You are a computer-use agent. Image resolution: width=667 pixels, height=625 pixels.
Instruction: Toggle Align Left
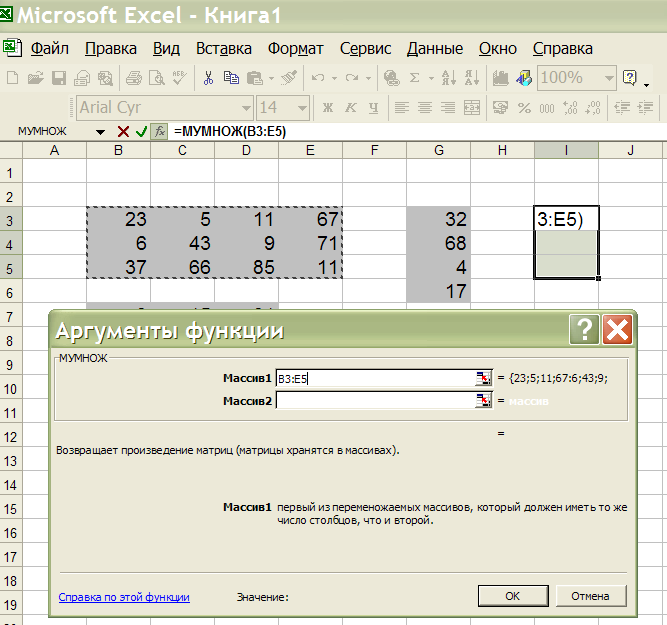[402, 108]
